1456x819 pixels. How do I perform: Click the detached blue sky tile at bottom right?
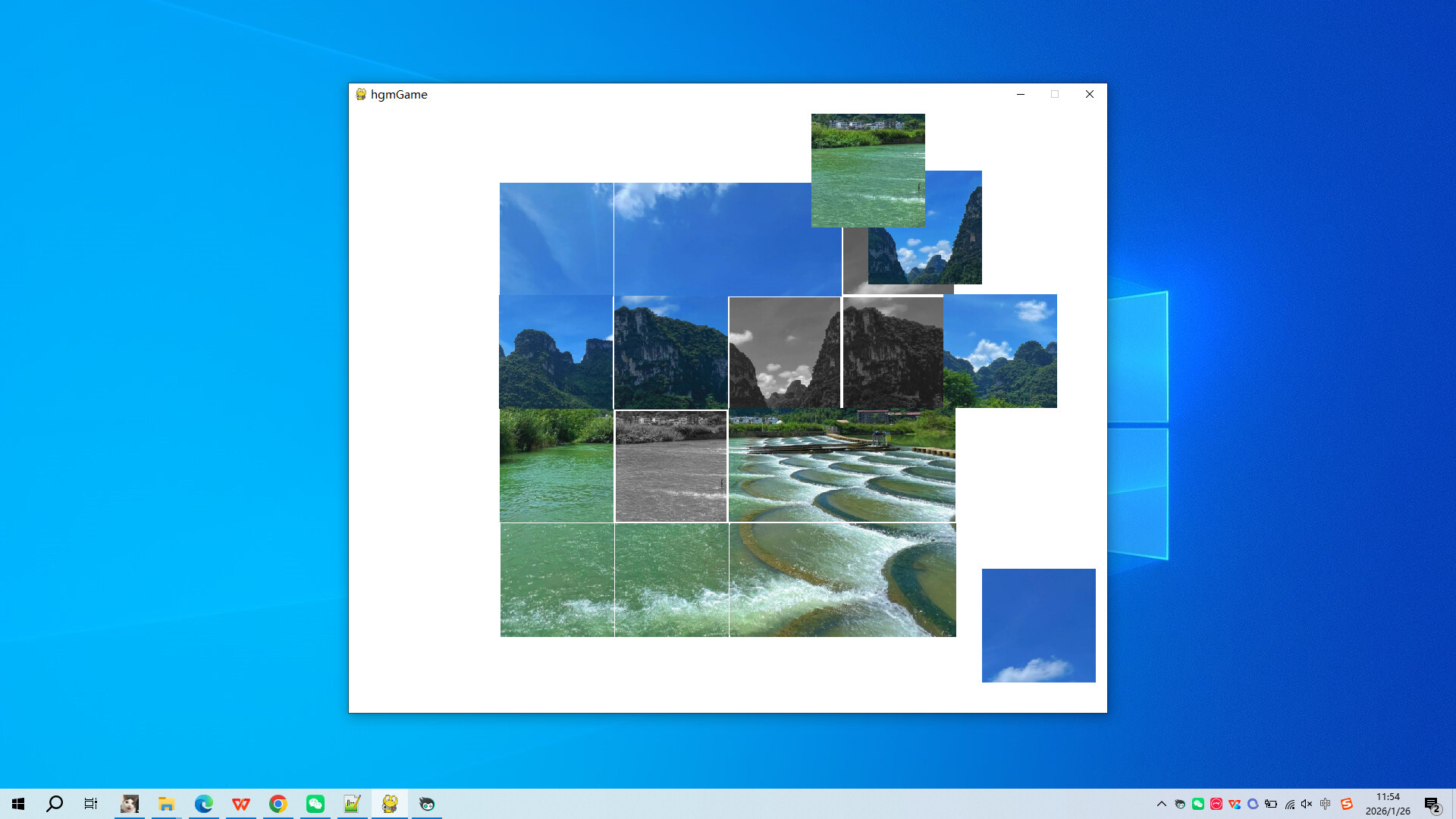pos(1038,626)
